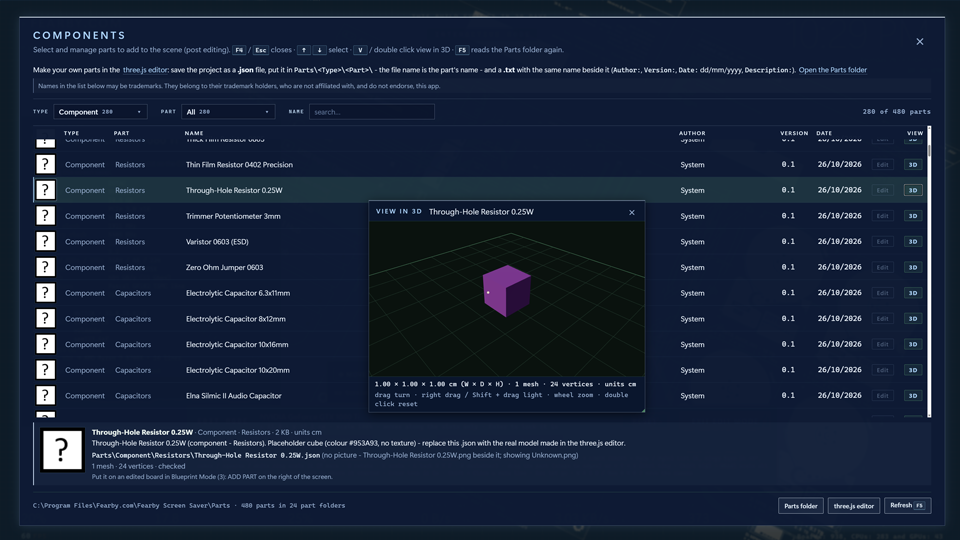Open 3D view for Electrolytic Capacitor 8x12mm
Viewport: 960px width, 540px height.
[913, 319]
